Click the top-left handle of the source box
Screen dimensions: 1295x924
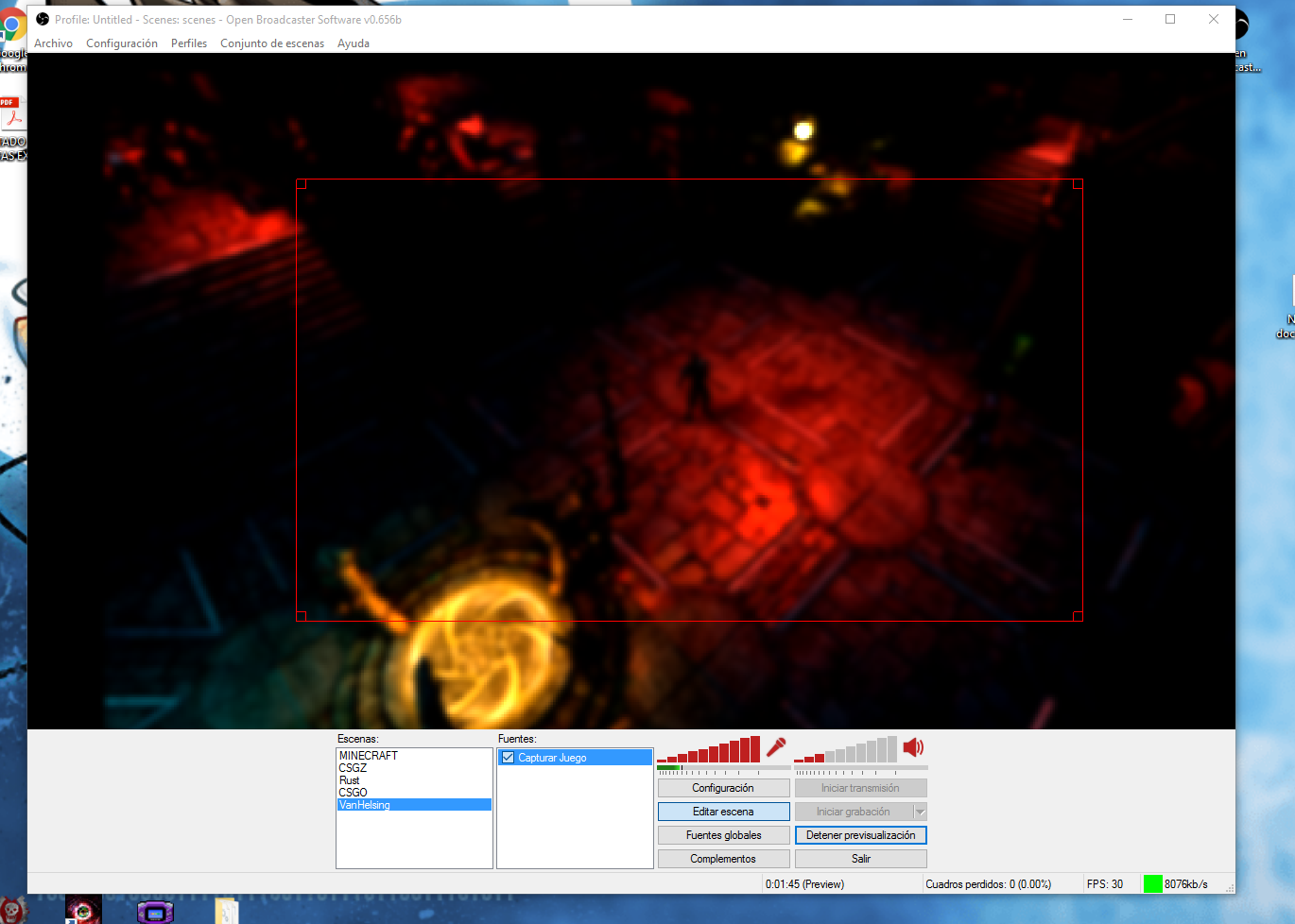click(302, 184)
